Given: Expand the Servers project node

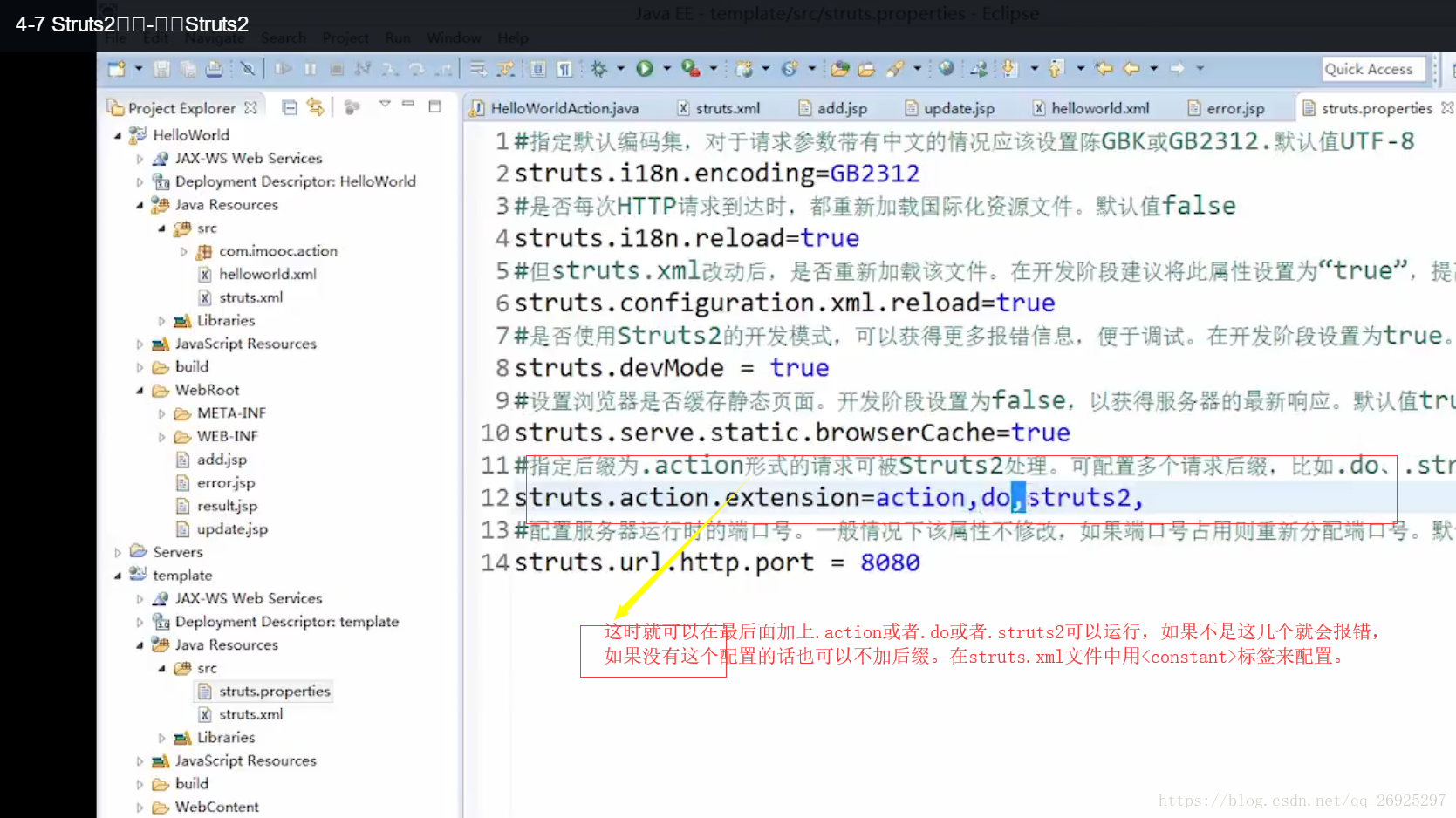Looking at the screenshot, I should (x=118, y=552).
